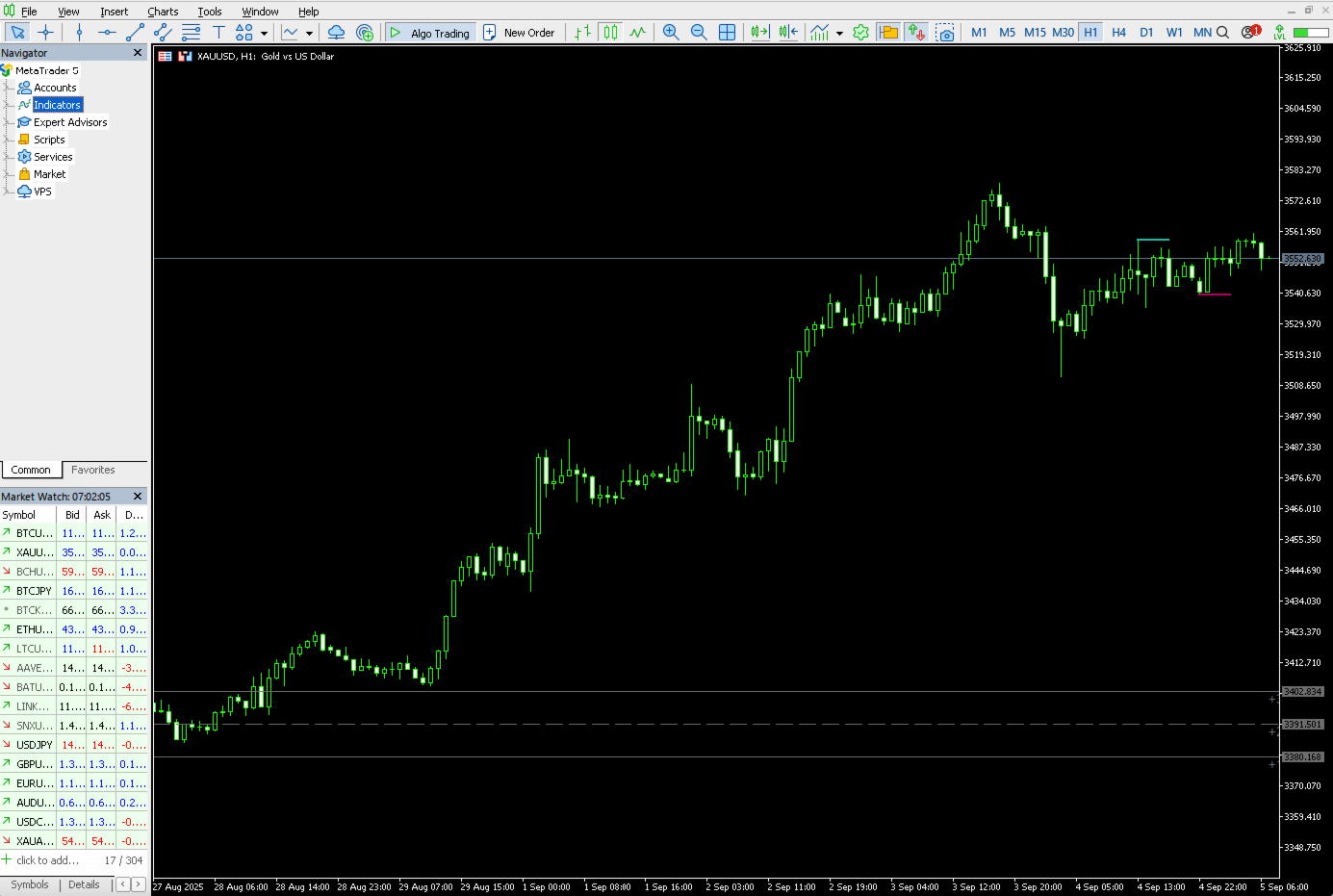Open the search magnifier icon
This screenshot has width=1333, height=896.
coord(1222,32)
